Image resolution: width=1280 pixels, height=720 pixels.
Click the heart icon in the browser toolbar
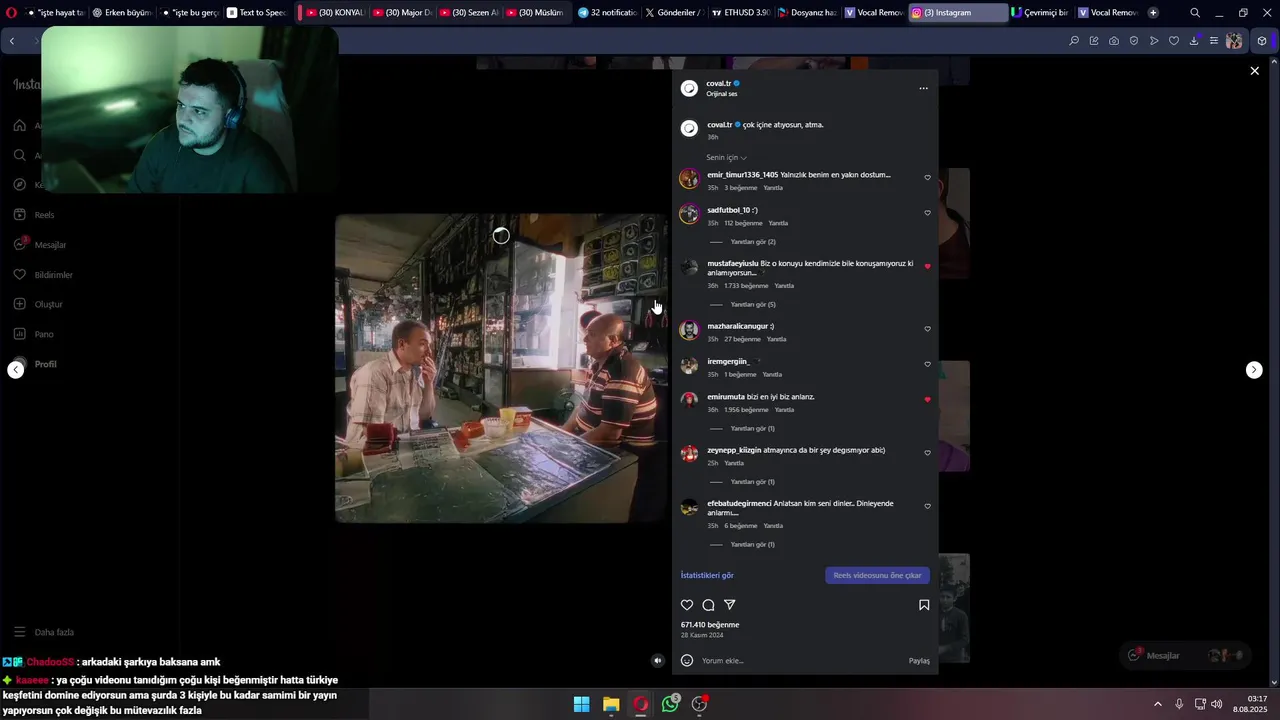[x=1174, y=41]
